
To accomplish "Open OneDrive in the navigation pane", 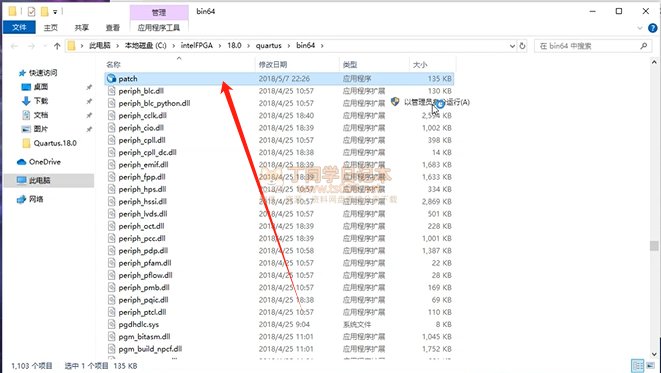I will coord(44,162).
